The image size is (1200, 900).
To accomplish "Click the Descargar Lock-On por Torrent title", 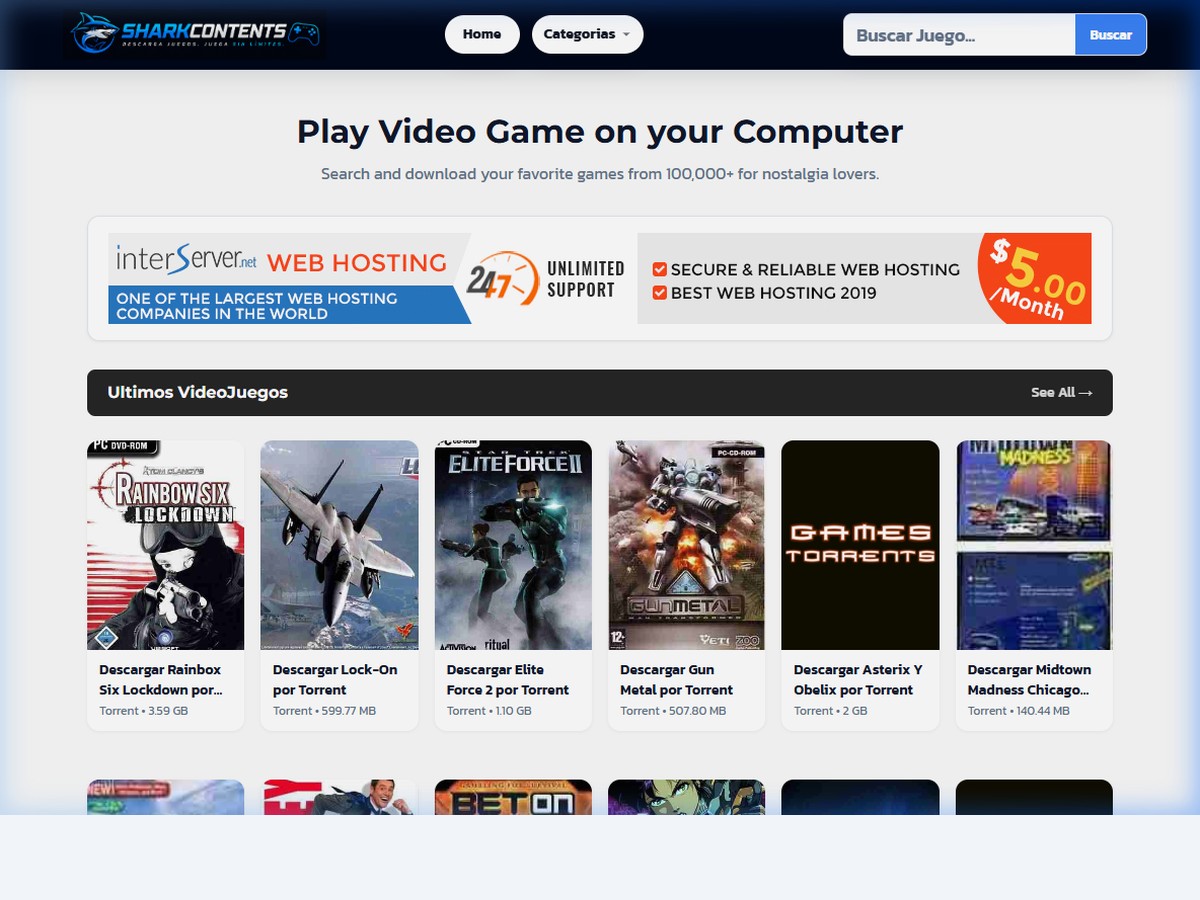I will 335,680.
